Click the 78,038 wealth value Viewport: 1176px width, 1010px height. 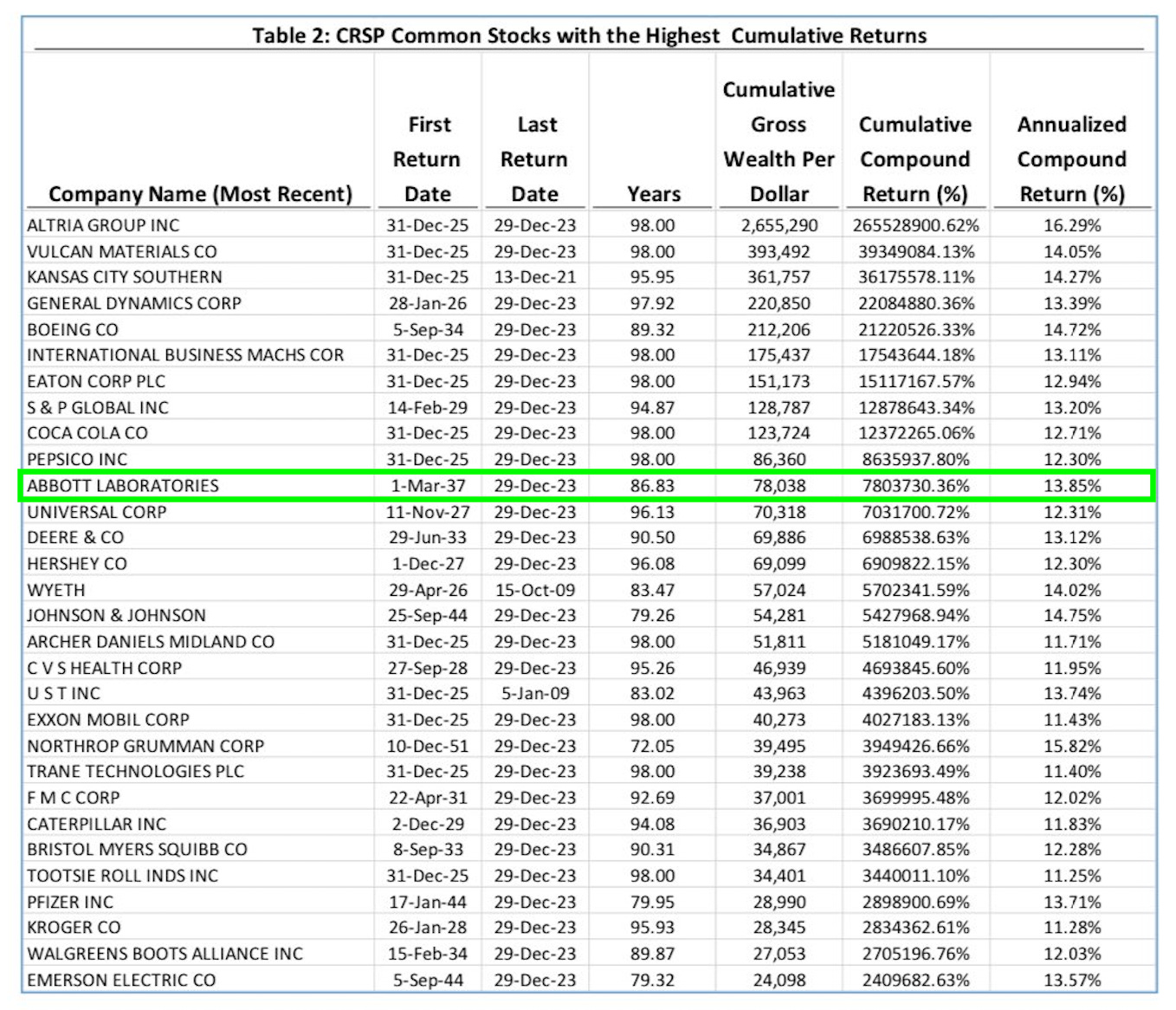pos(779,486)
